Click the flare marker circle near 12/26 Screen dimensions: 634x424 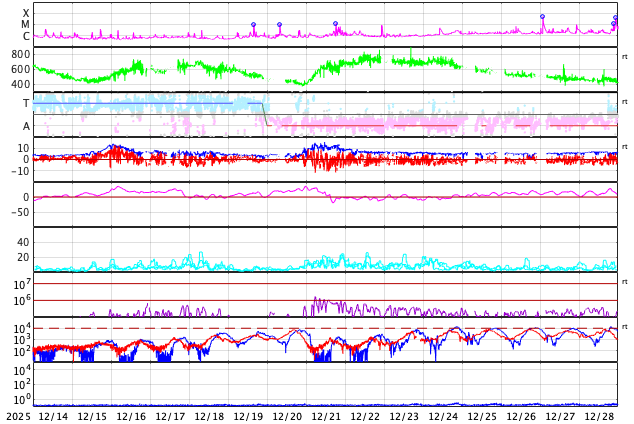point(542,16)
